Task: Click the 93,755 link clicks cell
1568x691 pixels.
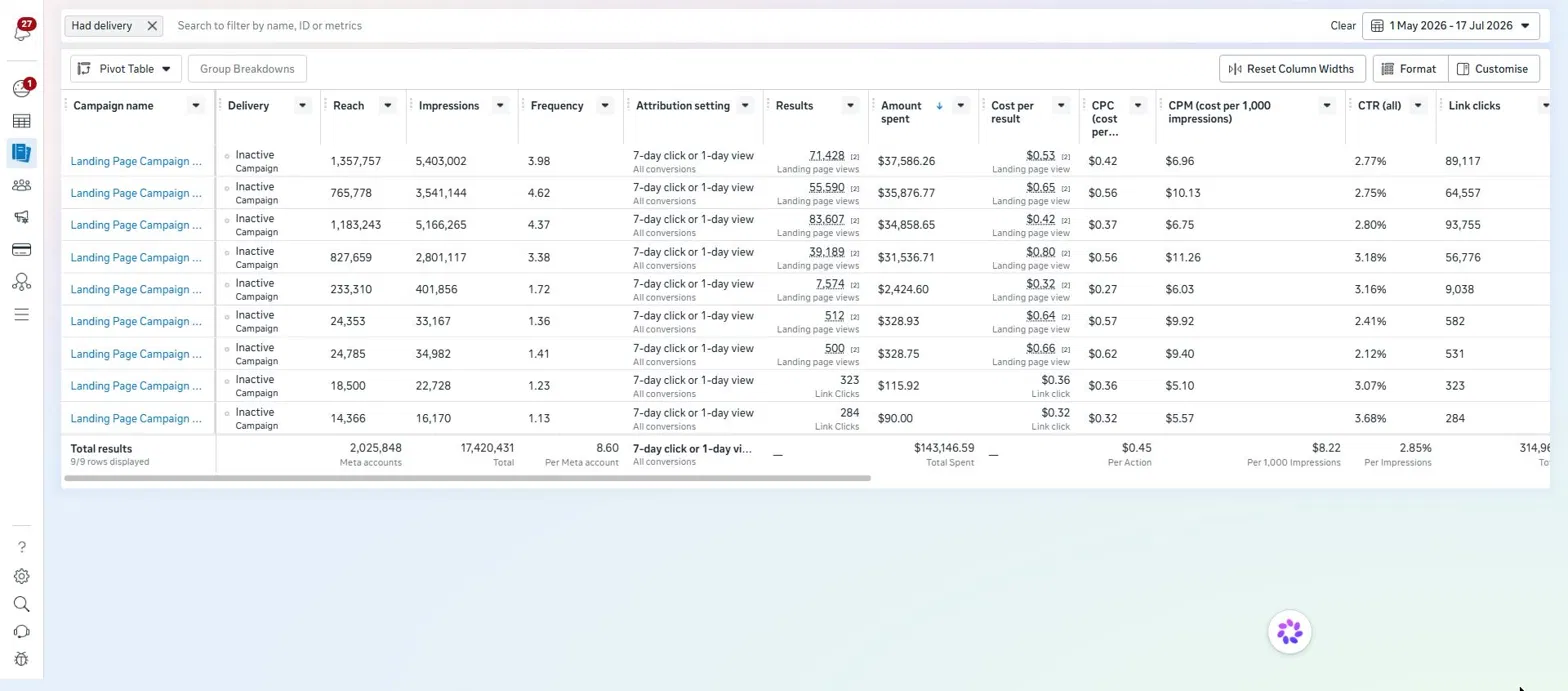Action: click(1463, 225)
